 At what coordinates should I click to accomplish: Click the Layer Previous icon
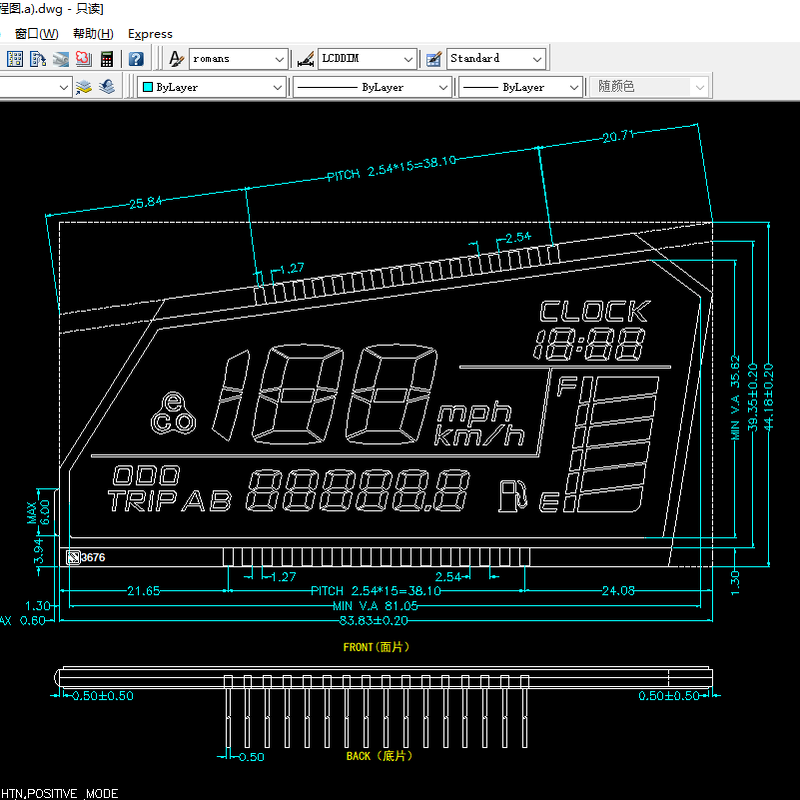[107, 87]
